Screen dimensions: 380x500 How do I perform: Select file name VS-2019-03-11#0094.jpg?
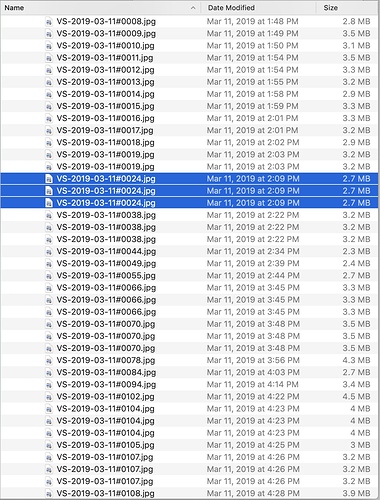tap(106, 384)
